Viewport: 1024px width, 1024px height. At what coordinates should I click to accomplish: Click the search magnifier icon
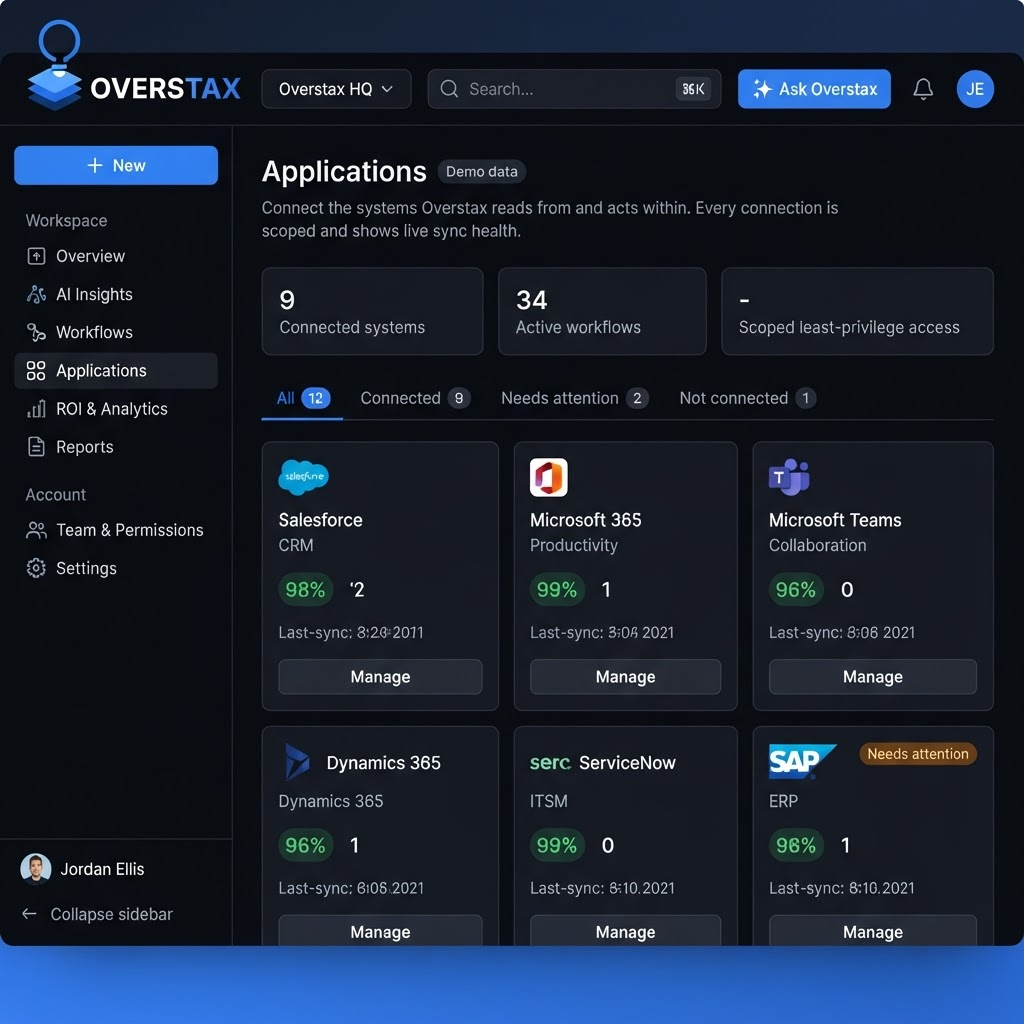click(x=449, y=89)
